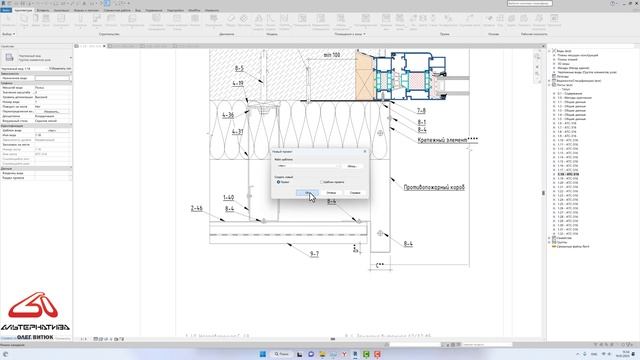Switch to the Архитектура ribbon tab
Image resolution: width=640 pixels, height=360 pixels.
point(23,10)
